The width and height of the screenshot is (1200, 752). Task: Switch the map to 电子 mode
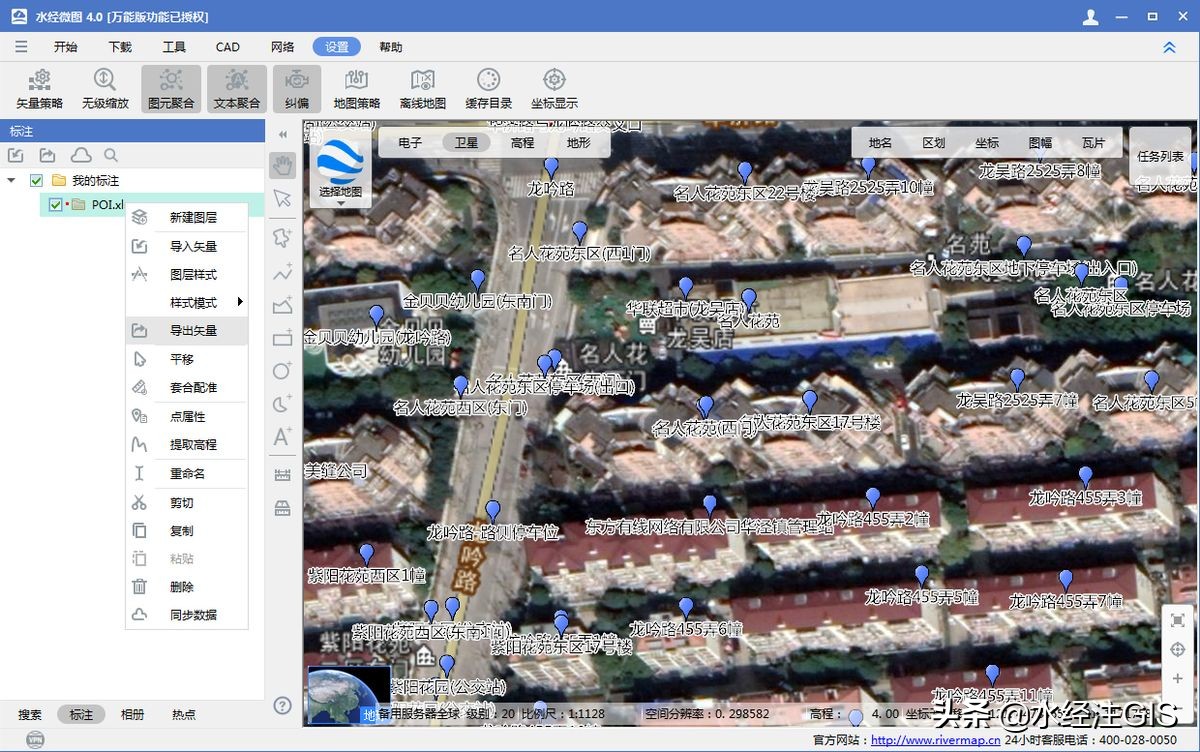(410, 143)
